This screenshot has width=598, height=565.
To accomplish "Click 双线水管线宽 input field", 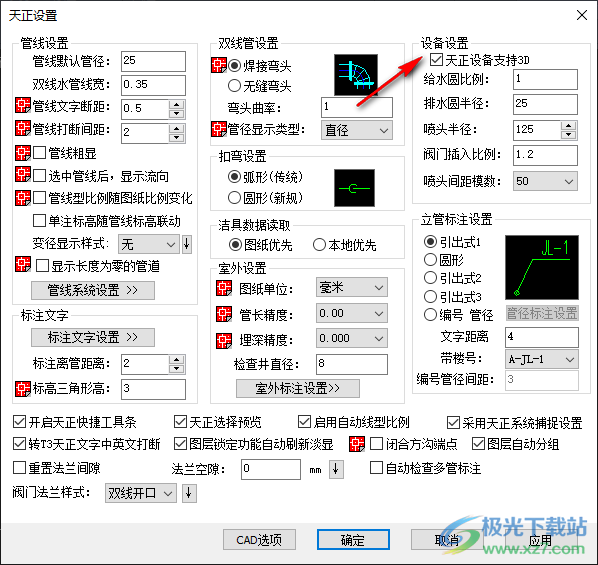I will (153, 85).
